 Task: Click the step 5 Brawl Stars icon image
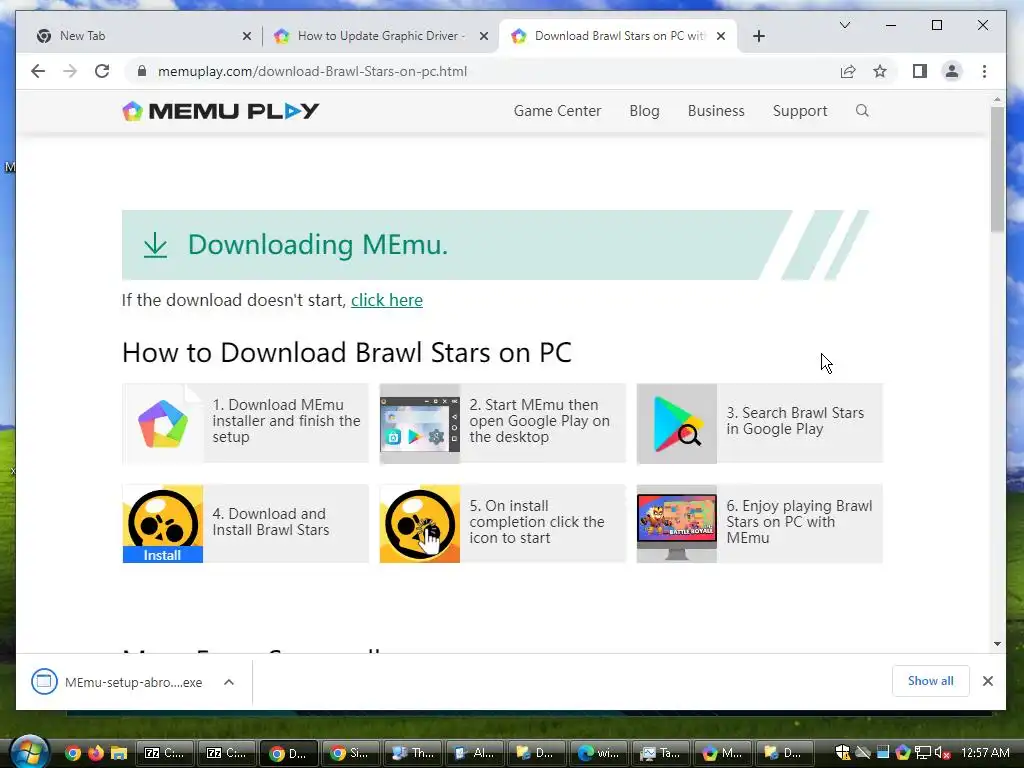tap(420, 523)
